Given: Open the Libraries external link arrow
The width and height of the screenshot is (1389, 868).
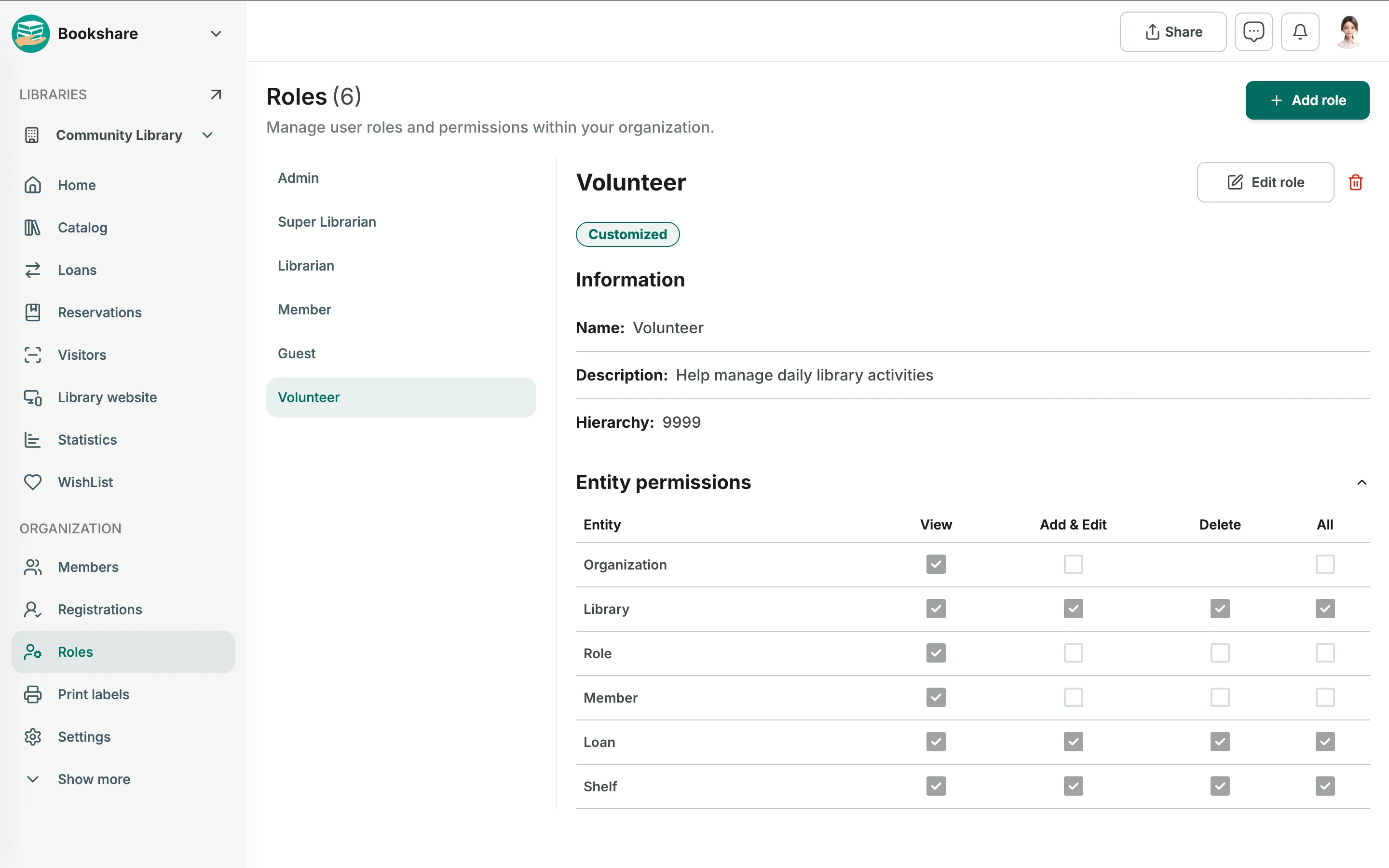Looking at the screenshot, I should click(x=216, y=94).
